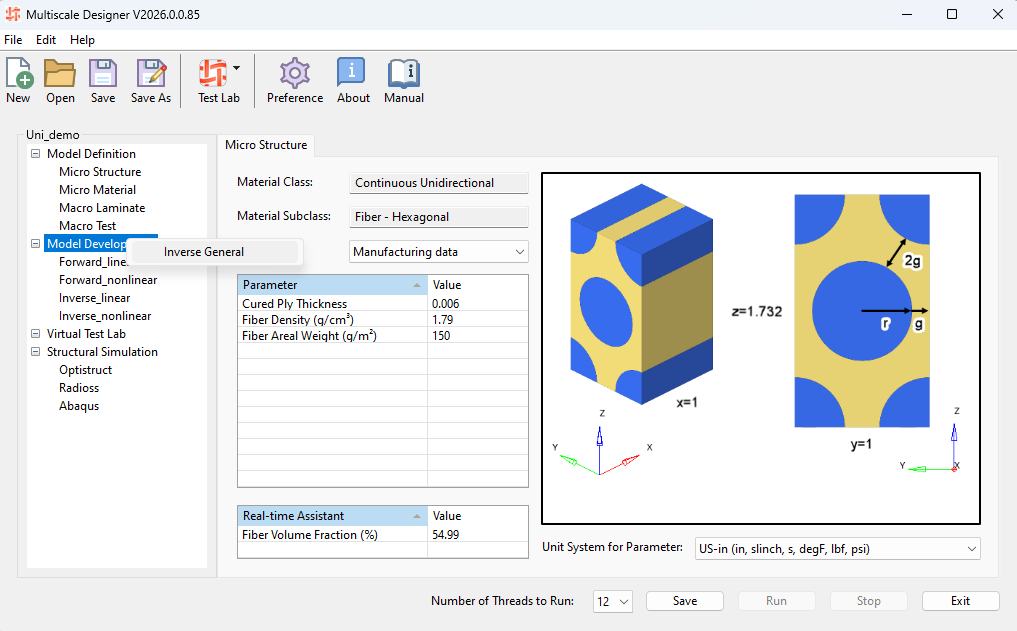The height and width of the screenshot is (631, 1017).
Task: Open Preference gear icon
Action: [294, 75]
